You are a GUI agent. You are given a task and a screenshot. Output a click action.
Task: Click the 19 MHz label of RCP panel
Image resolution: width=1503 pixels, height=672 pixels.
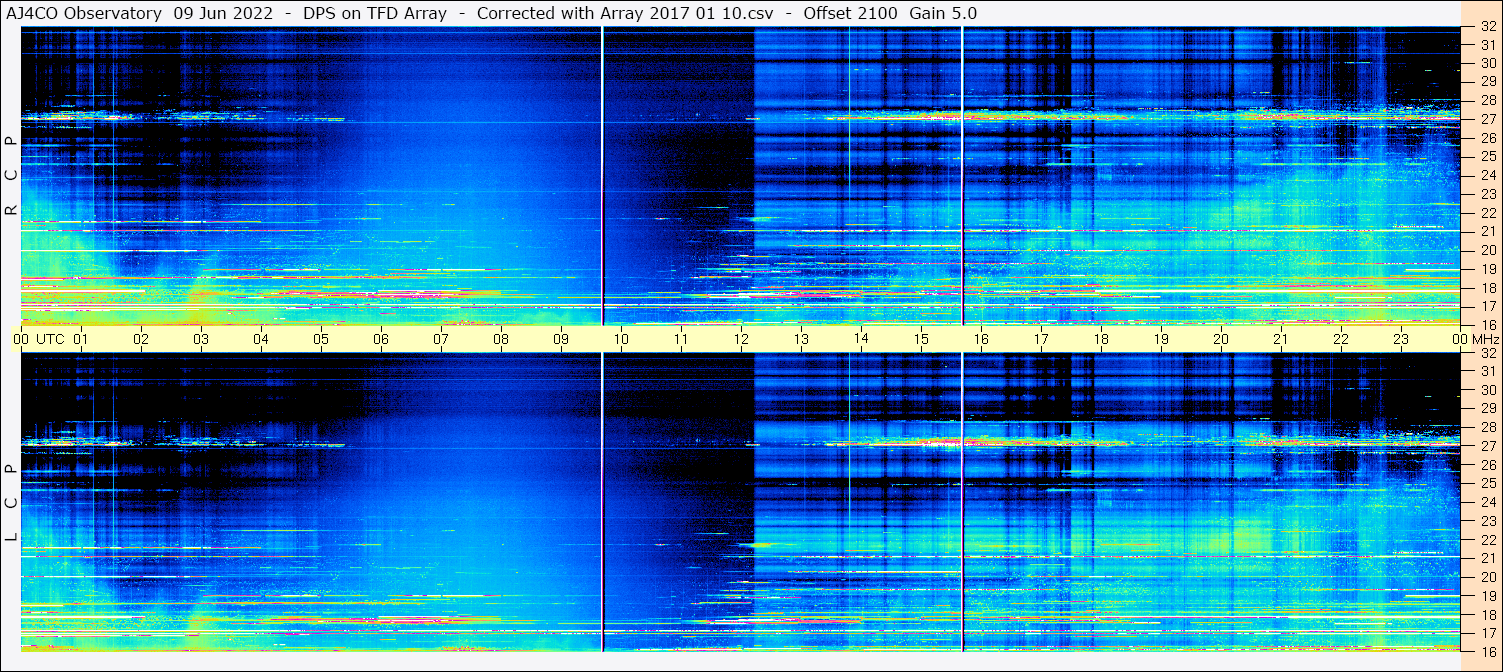pyautogui.click(x=1487, y=268)
